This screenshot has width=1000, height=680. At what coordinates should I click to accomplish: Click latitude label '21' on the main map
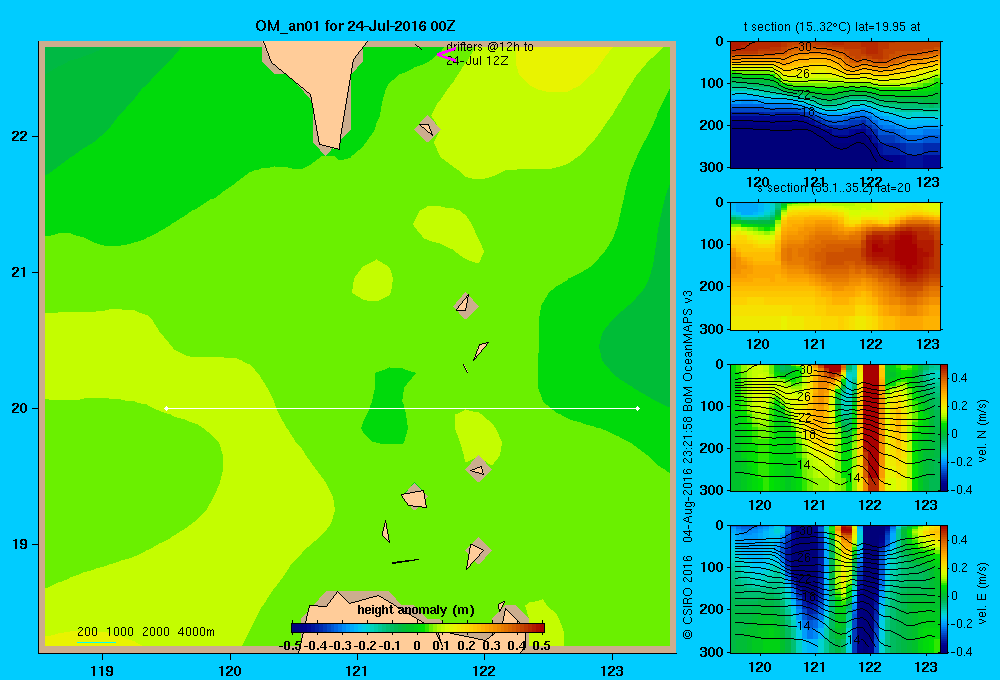tap(20, 272)
